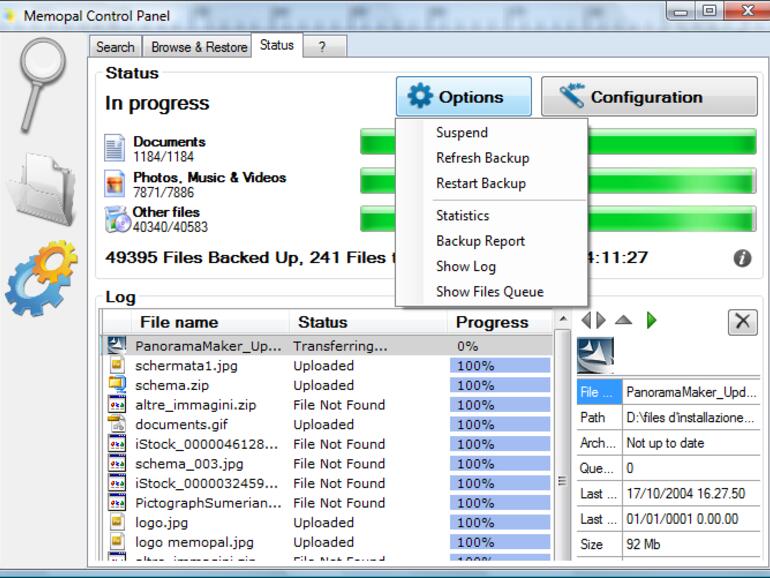Viewport: 770px width, 578px height.
Task: Click the green play arrow
Action: point(651,321)
